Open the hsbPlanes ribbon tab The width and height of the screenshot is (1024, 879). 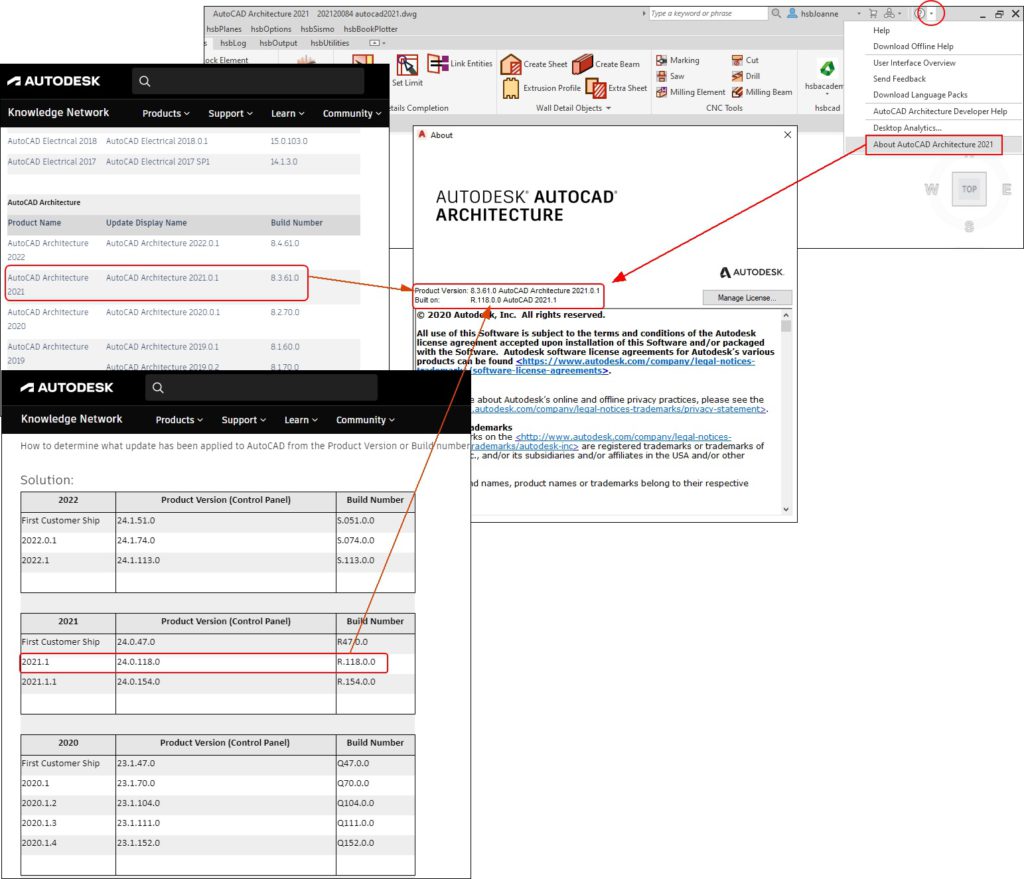coord(224,29)
